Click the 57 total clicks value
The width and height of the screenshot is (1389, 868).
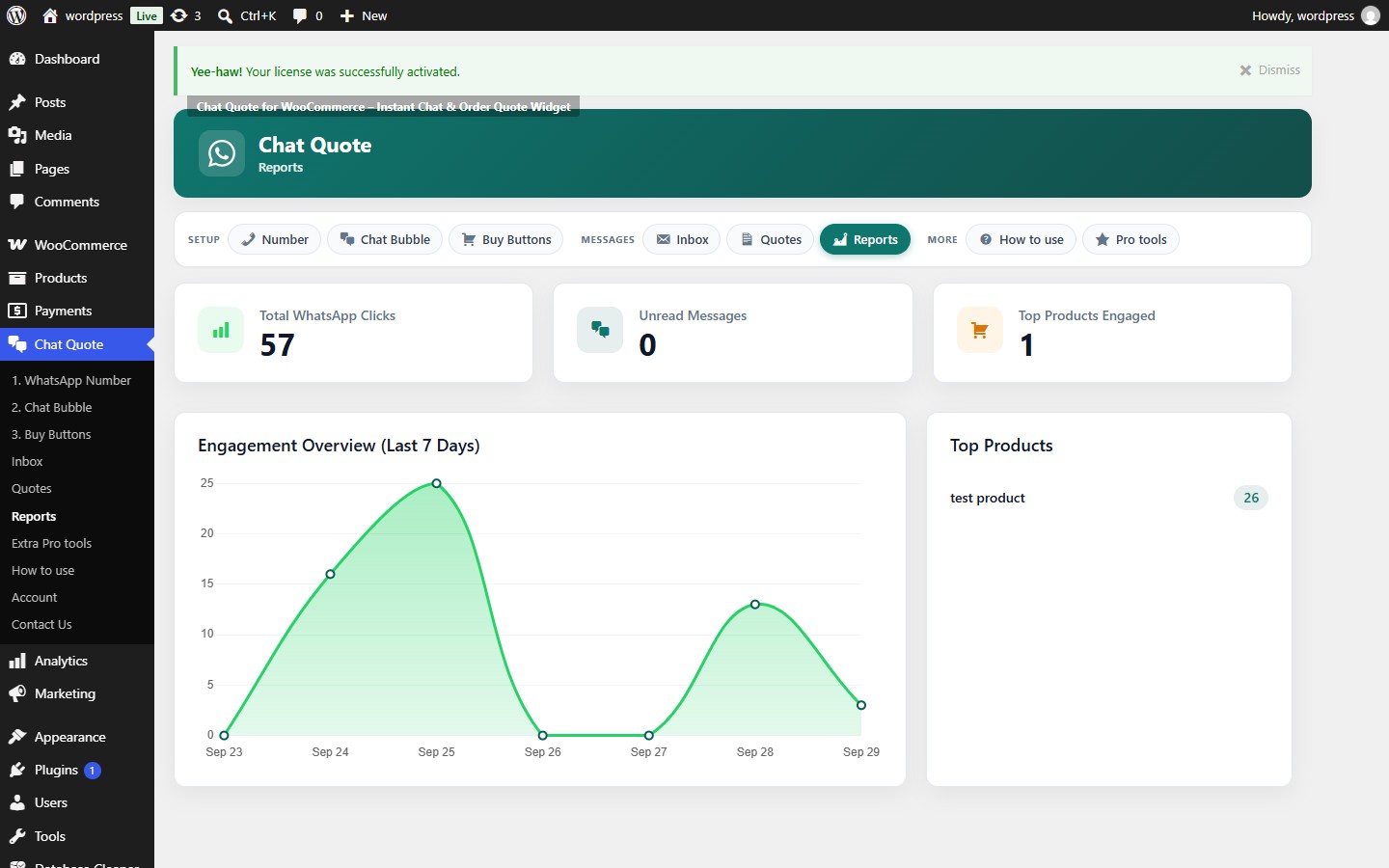click(277, 345)
